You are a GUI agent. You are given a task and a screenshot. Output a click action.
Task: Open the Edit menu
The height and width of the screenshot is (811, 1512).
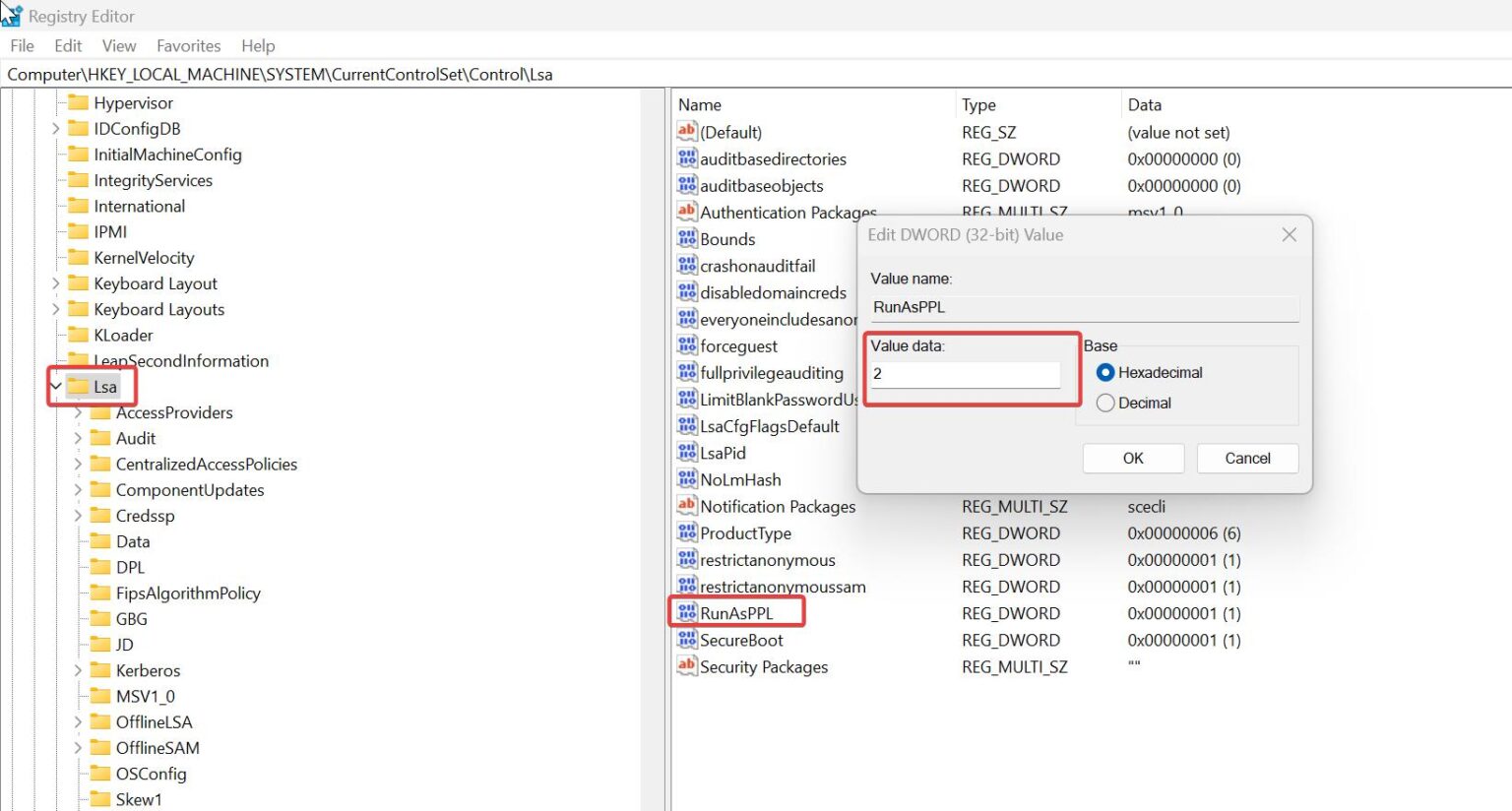[x=67, y=45]
